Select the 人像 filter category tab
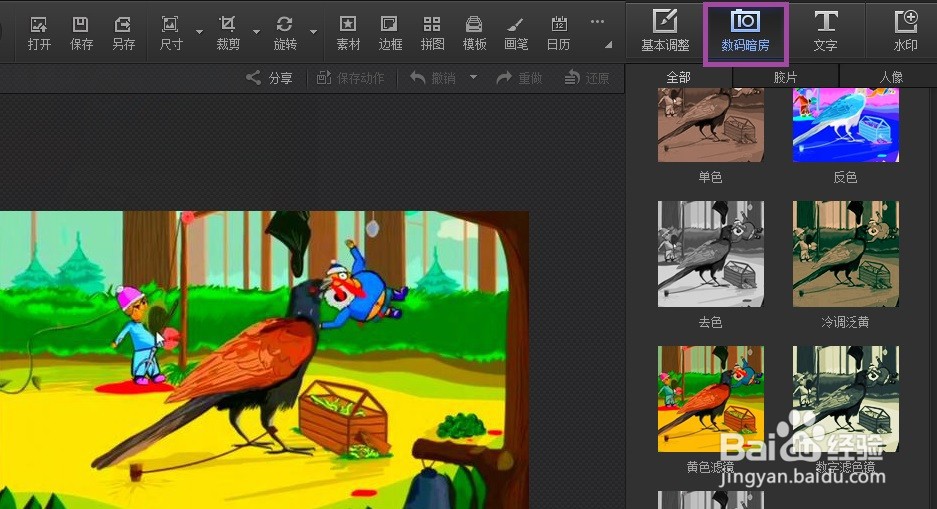 click(x=890, y=77)
